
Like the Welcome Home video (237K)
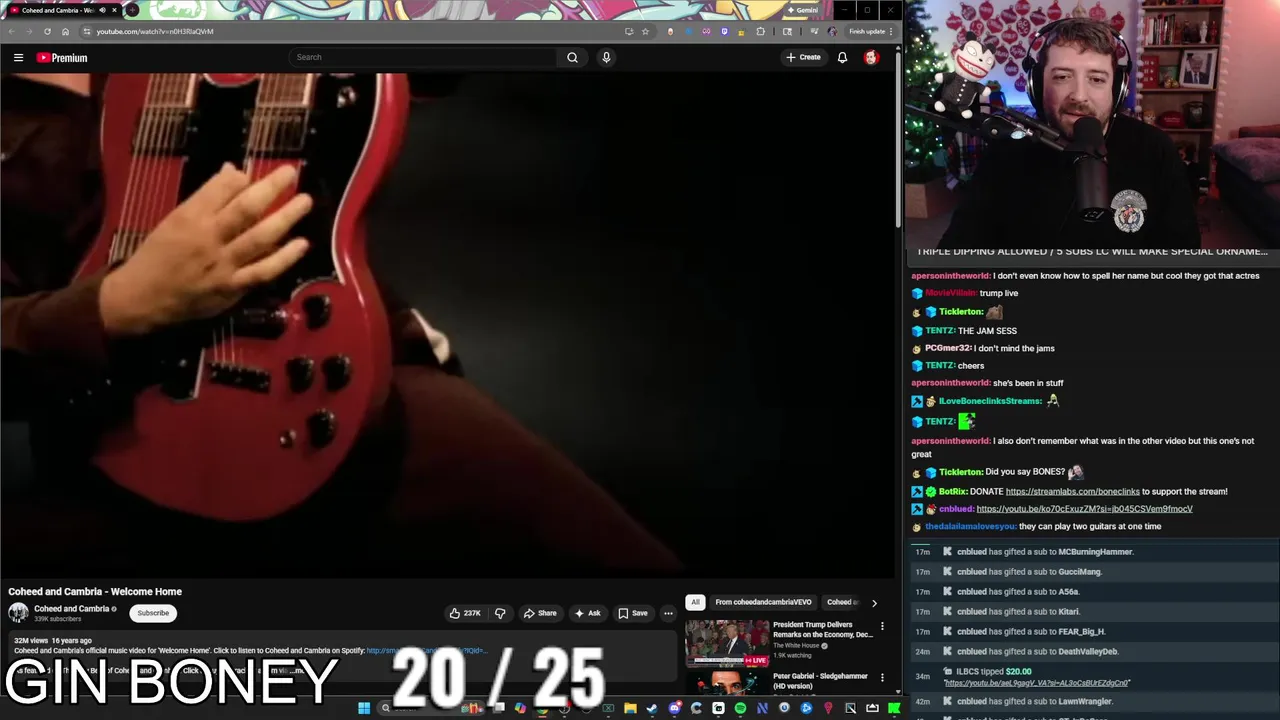465,613
